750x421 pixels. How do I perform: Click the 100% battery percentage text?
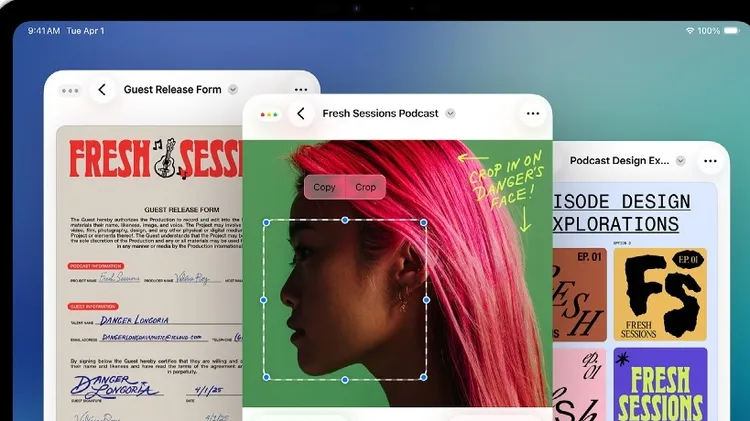pos(708,31)
